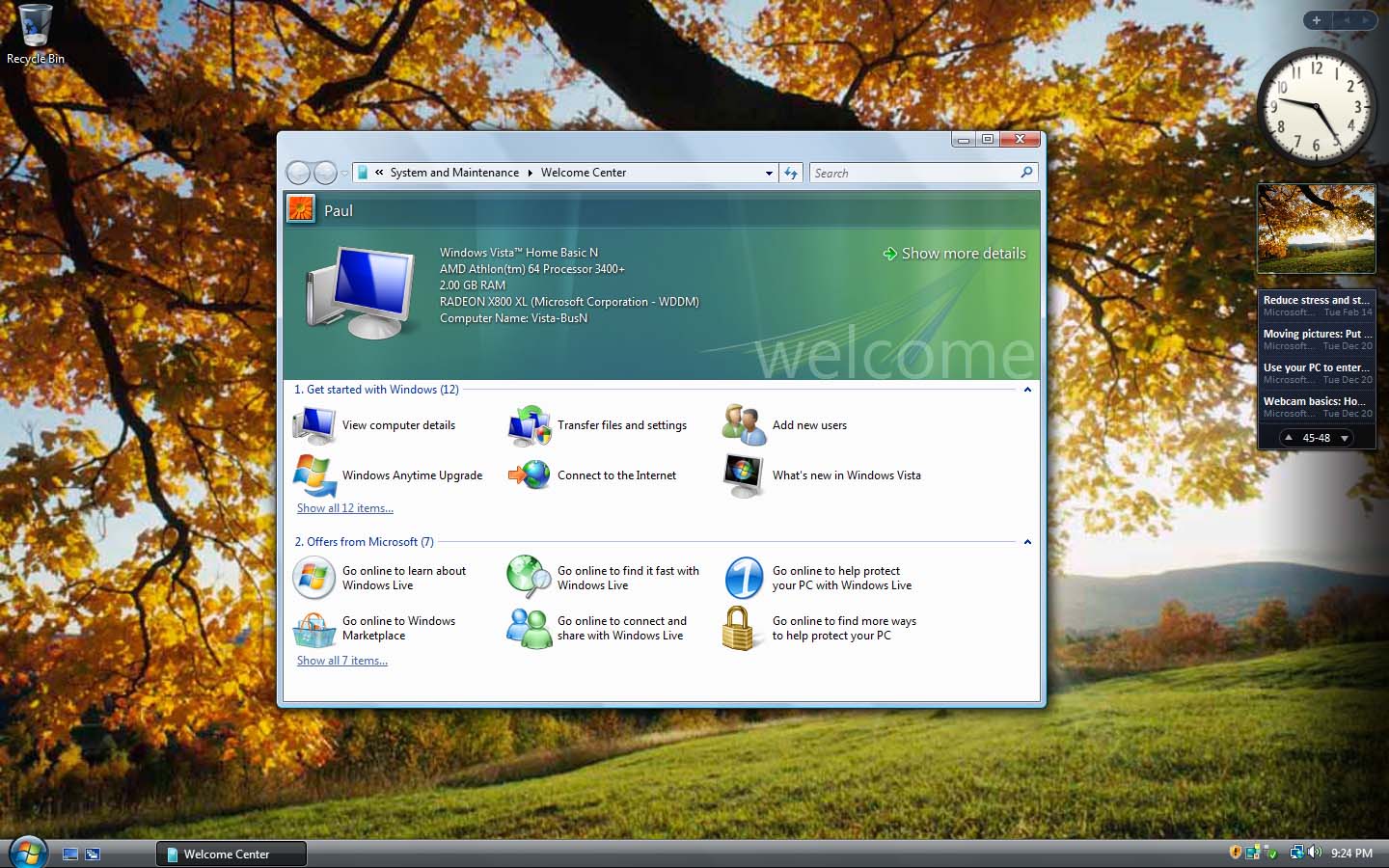Select Add new users item
The image size is (1389, 868).
click(x=785, y=425)
